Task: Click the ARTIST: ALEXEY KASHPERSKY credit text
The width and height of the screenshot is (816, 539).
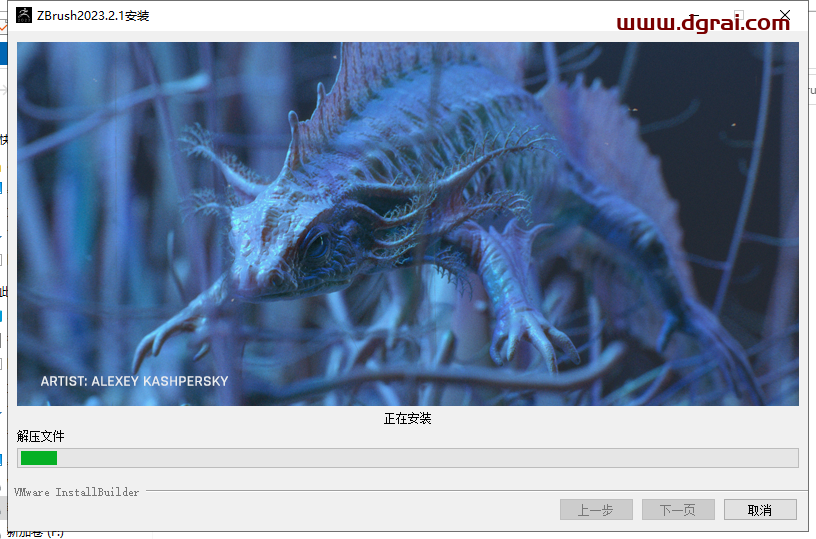Action: click(x=134, y=381)
